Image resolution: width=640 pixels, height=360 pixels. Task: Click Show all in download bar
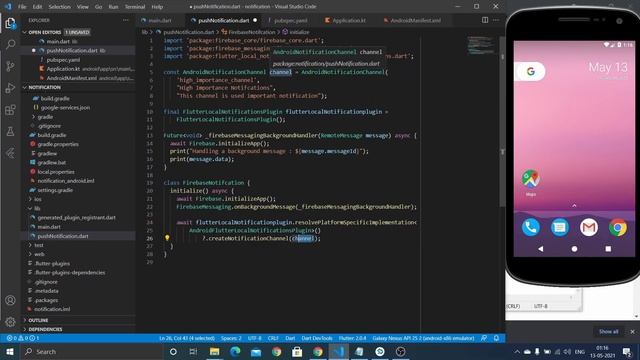pos(608,331)
